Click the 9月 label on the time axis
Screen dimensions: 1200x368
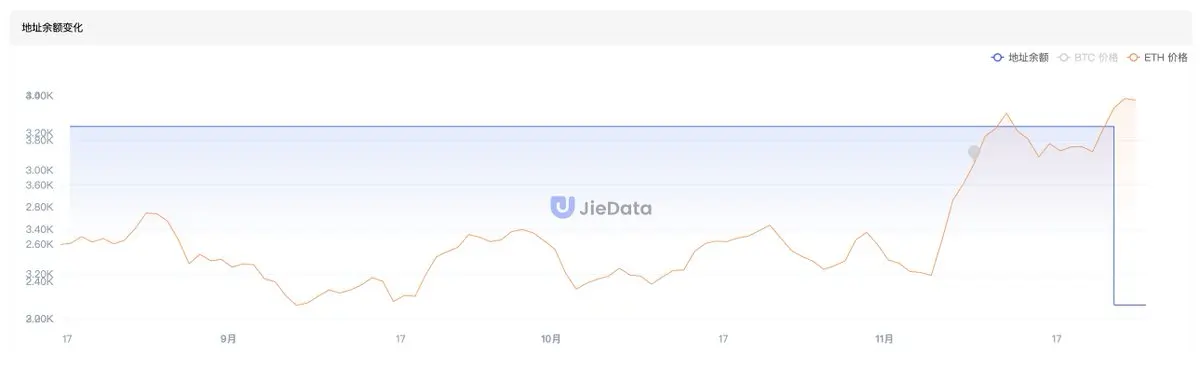pos(229,340)
